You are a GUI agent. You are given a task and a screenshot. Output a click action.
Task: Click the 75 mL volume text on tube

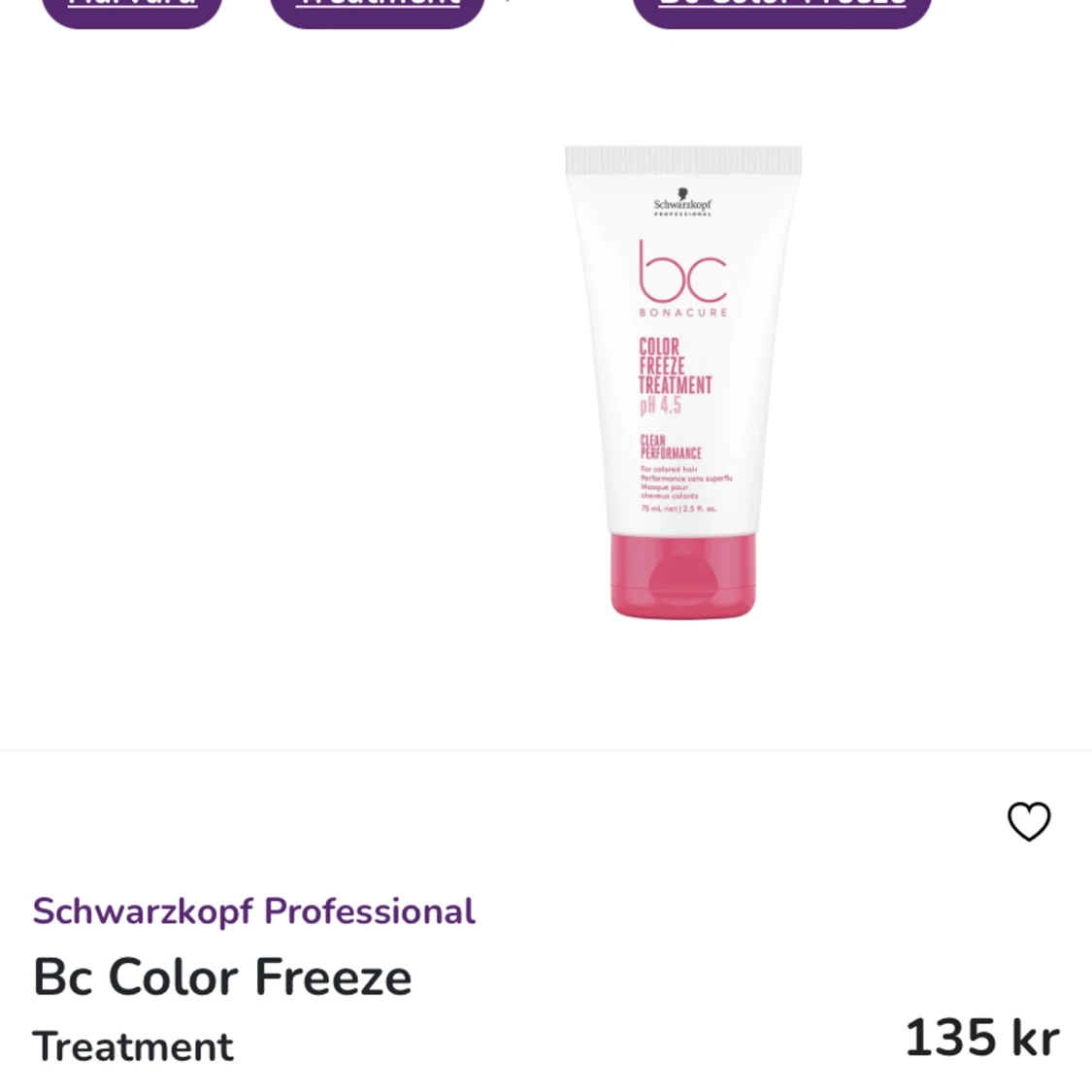[x=678, y=509]
